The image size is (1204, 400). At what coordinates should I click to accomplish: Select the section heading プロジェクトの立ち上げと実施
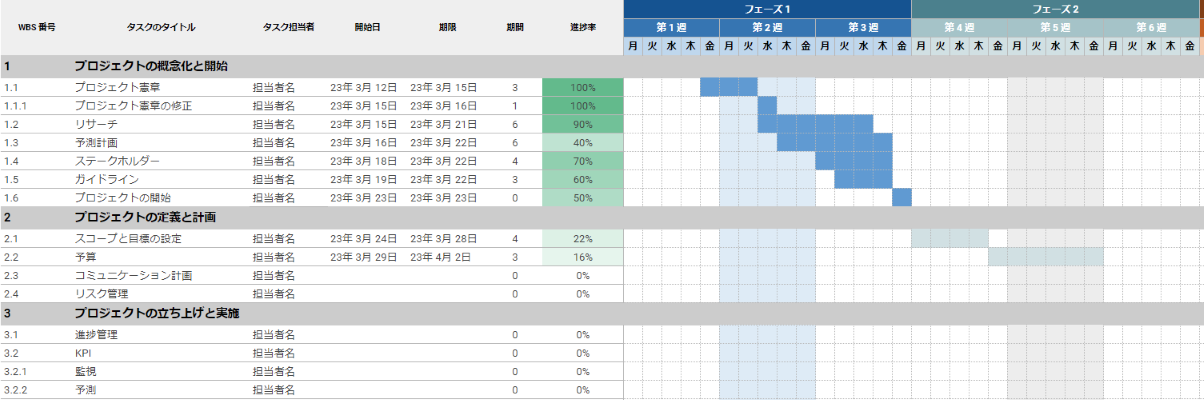tap(157, 313)
